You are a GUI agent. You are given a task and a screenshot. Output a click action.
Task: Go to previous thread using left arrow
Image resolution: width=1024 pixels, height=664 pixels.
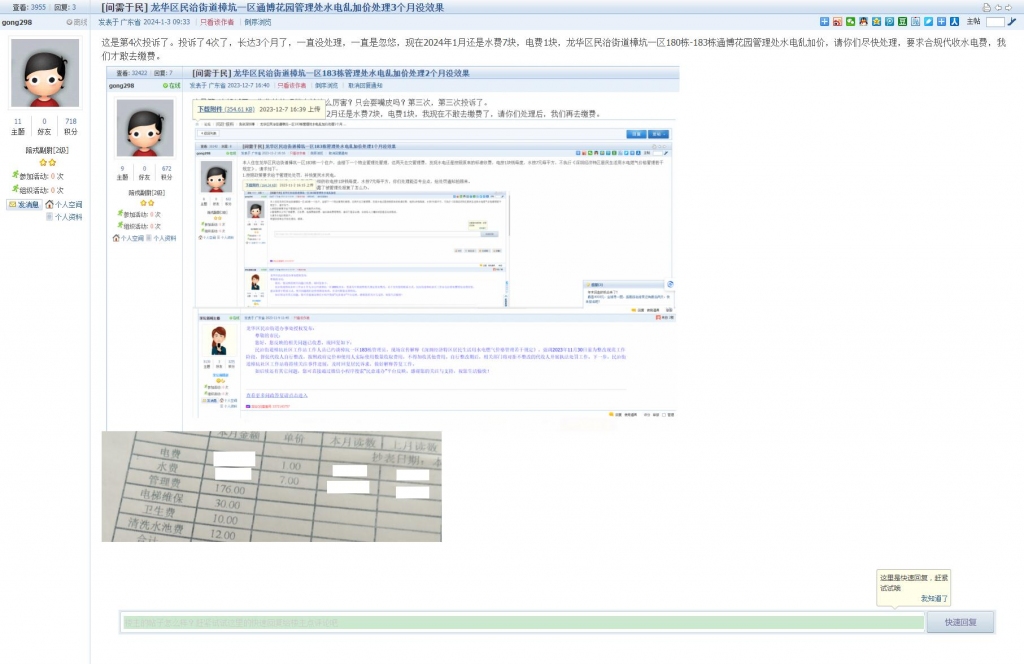pyautogui.click(x=999, y=7)
